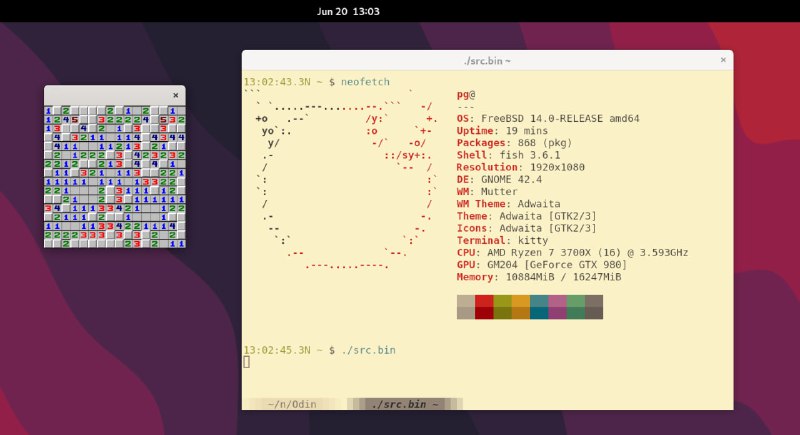Select the orange swatch in the top row
This screenshot has height=435, width=800.
(521, 300)
